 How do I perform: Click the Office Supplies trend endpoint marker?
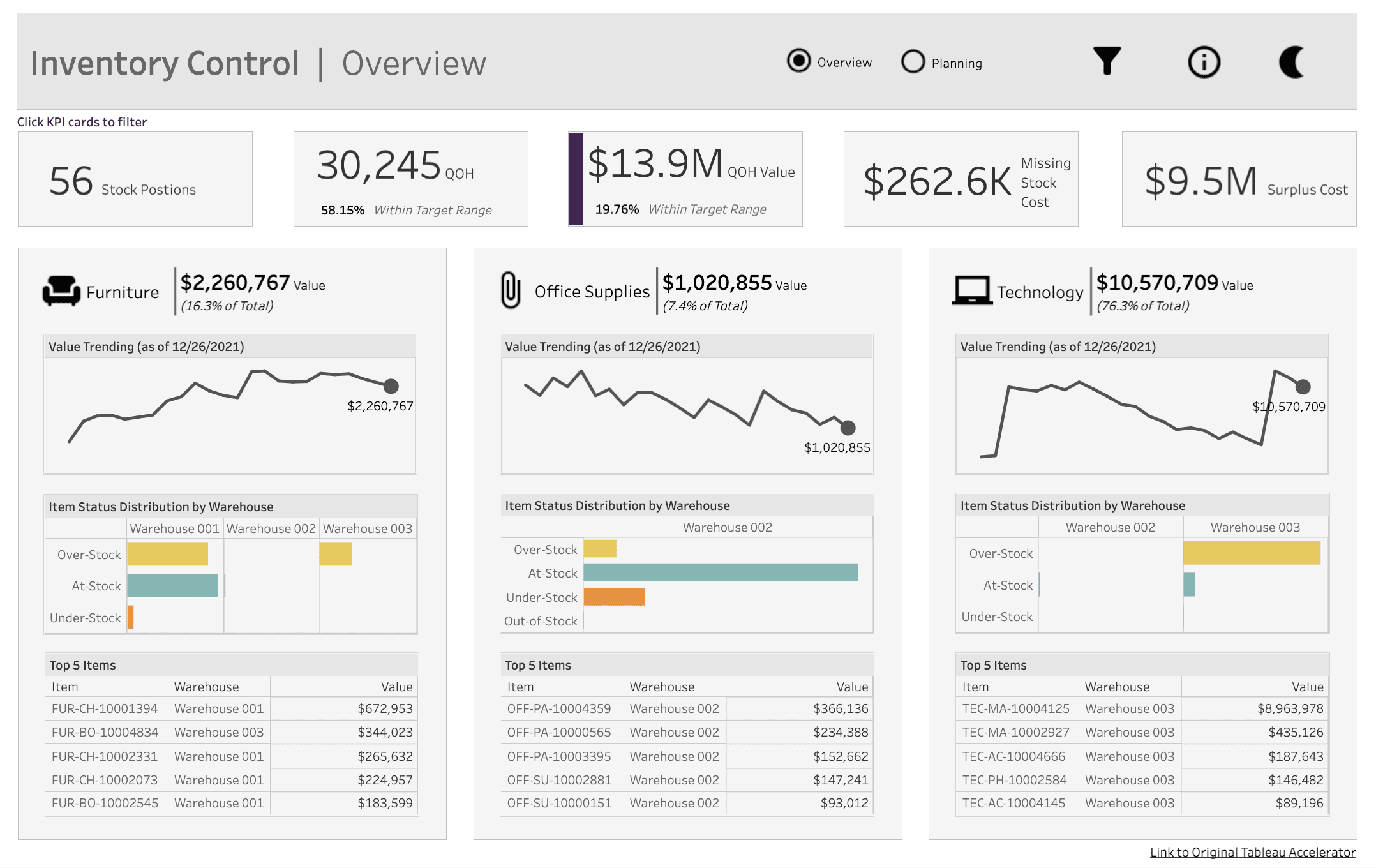pos(847,427)
